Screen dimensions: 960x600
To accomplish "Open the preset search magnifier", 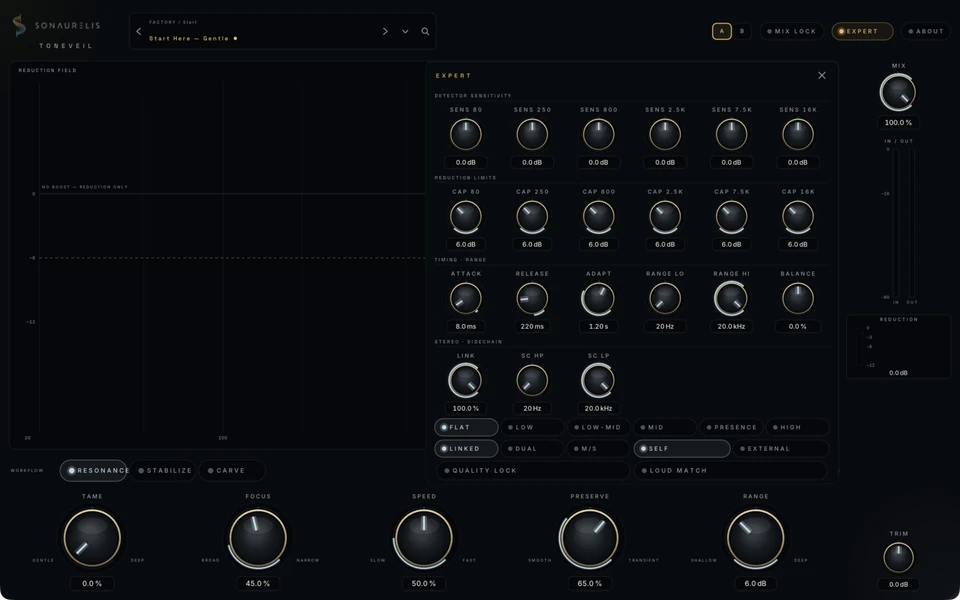I will click(x=425, y=31).
